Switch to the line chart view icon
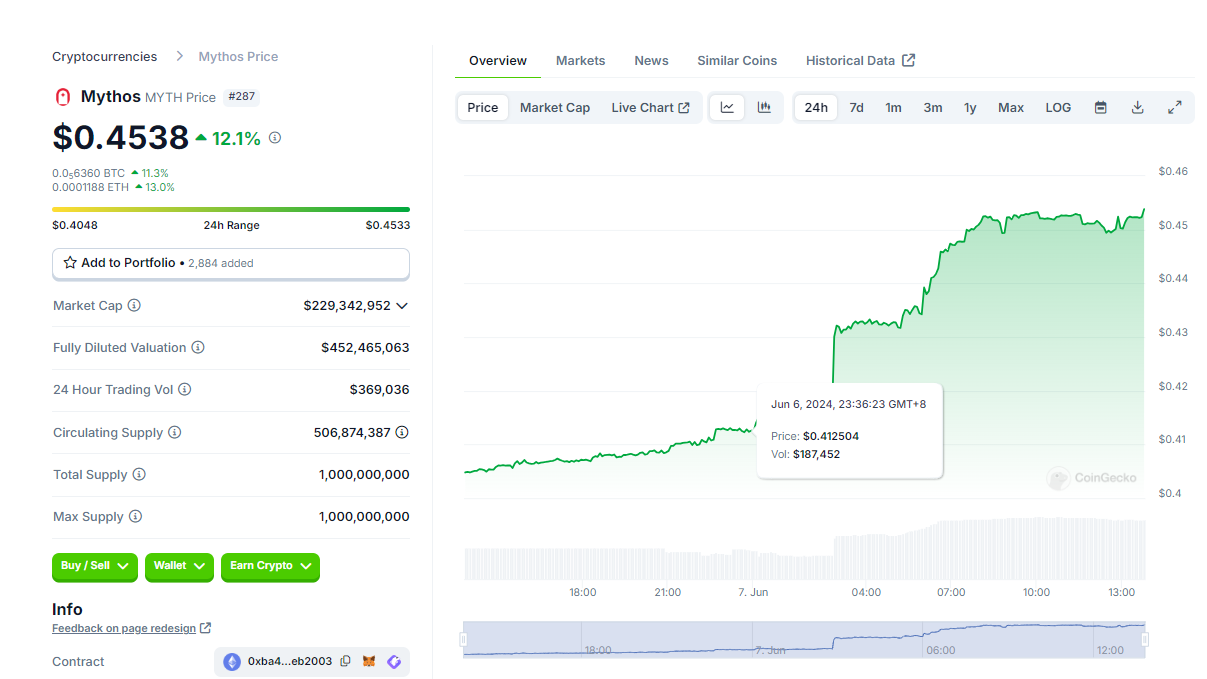Image resolution: width=1207 pixels, height=679 pixels. (x=727, y=108)
